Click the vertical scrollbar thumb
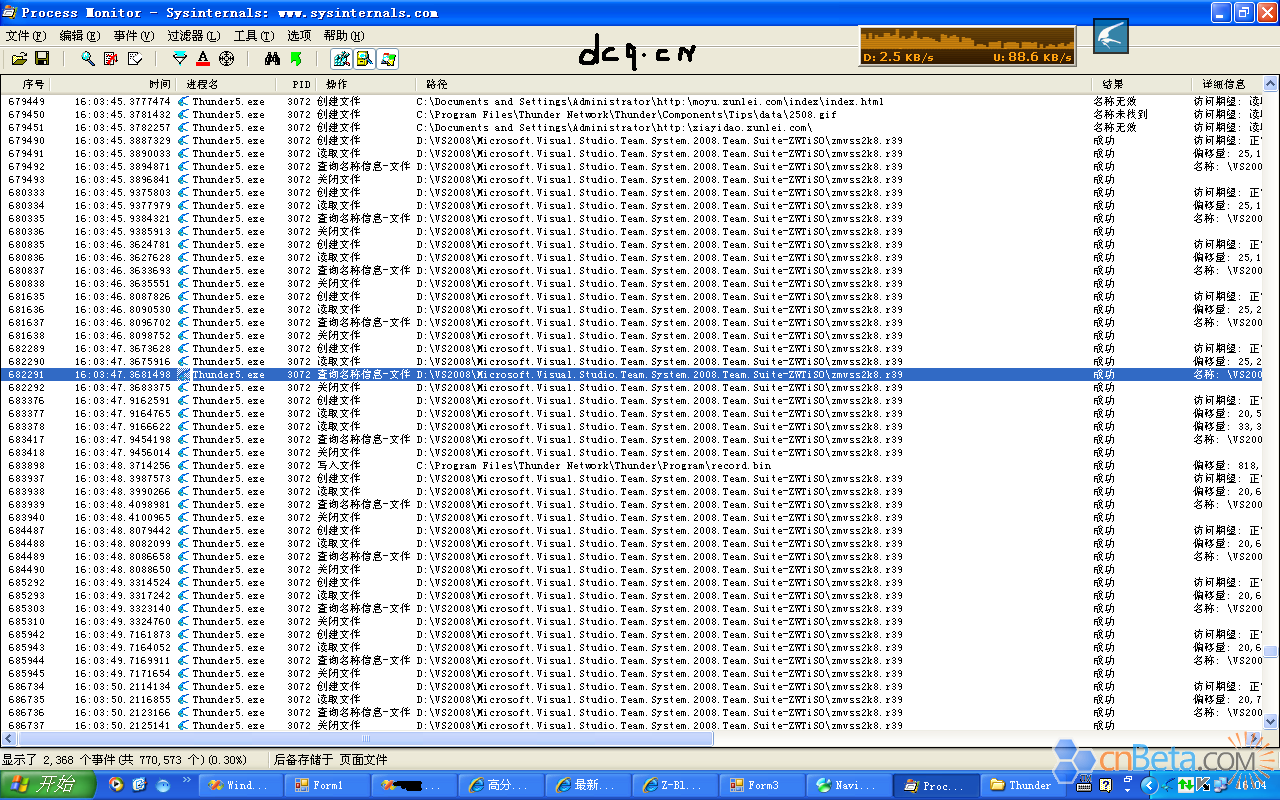Image resolution: width=1280 pixels, height=800 pixels. [1270, 651]
